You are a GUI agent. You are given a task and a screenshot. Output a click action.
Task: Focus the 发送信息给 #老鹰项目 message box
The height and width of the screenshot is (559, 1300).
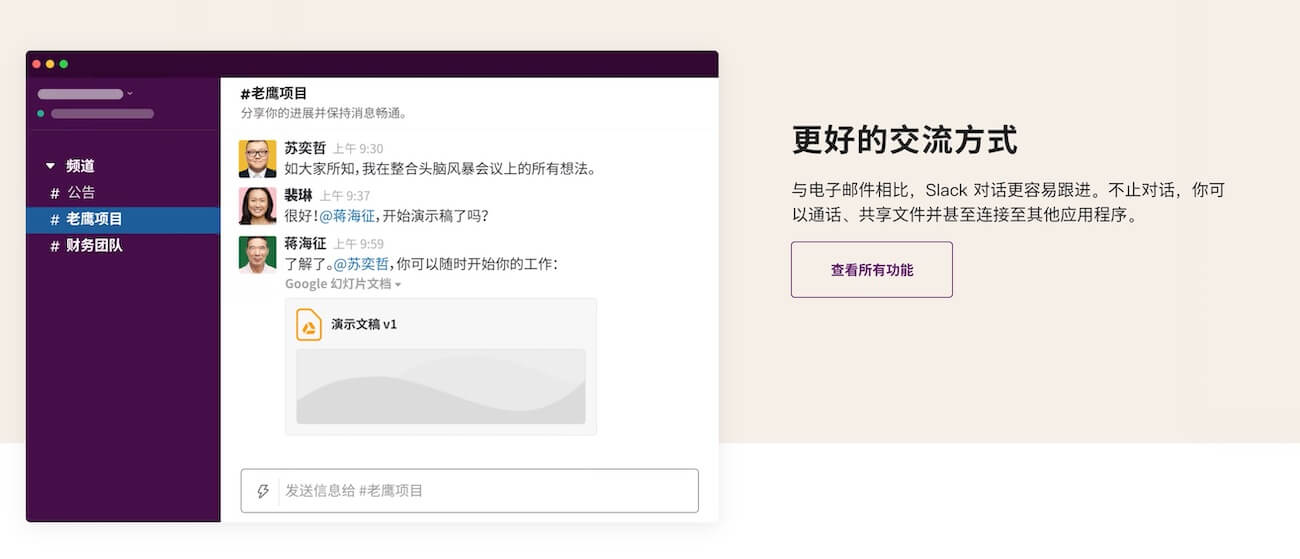(x=485, y=491)
